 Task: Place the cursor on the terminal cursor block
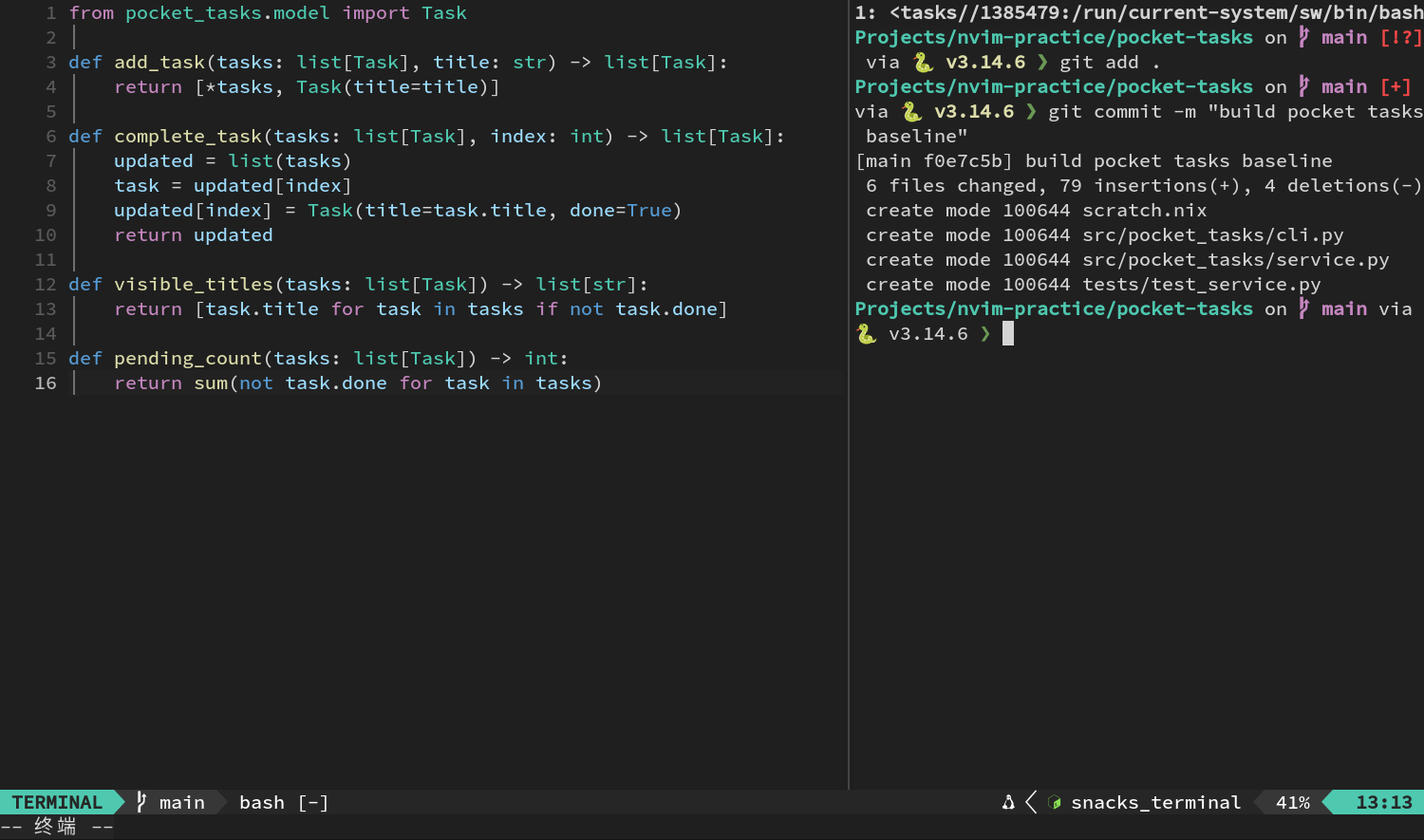point(1008,333)
